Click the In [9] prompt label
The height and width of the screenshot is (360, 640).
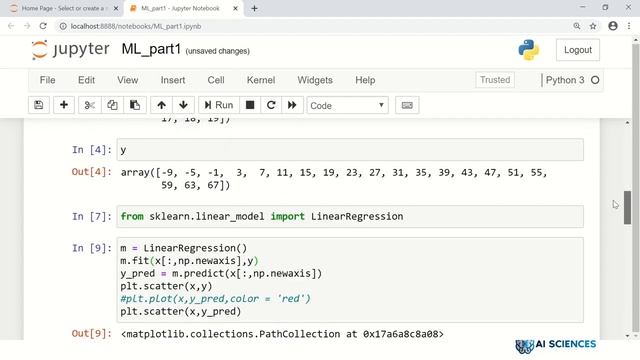click(91, 248)
